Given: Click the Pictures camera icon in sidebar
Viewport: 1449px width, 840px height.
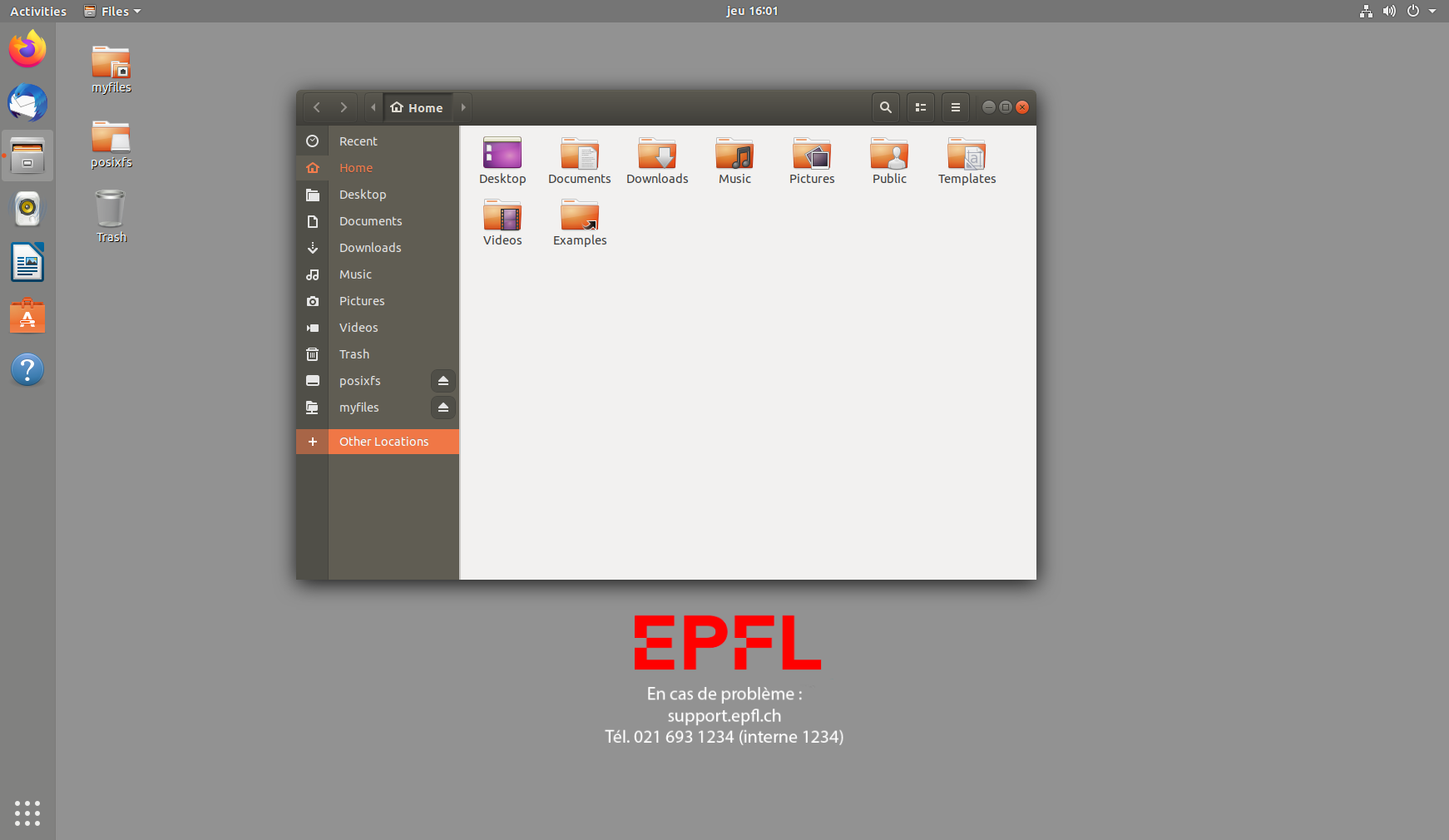Looking at the screenshot, I should click(313, 301).
